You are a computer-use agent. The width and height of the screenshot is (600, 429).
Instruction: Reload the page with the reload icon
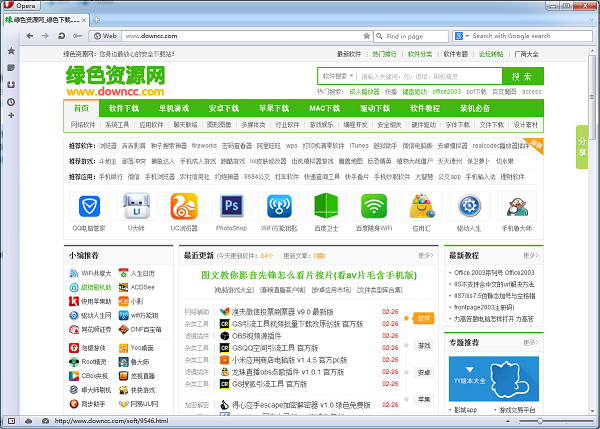click(61, 36)
